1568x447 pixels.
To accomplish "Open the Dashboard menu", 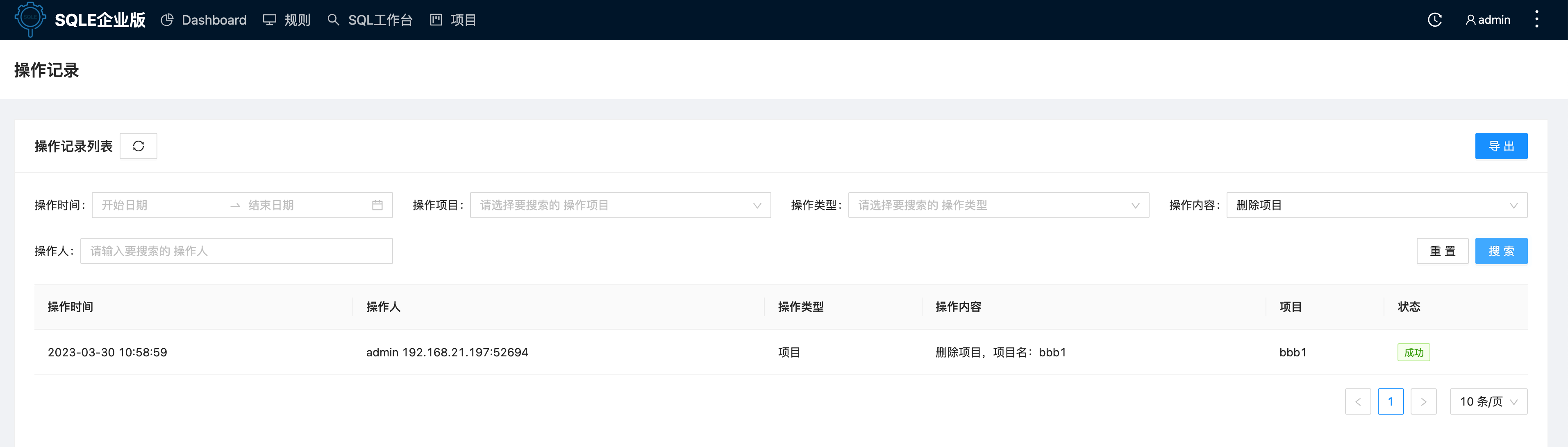I will [203, 20].
